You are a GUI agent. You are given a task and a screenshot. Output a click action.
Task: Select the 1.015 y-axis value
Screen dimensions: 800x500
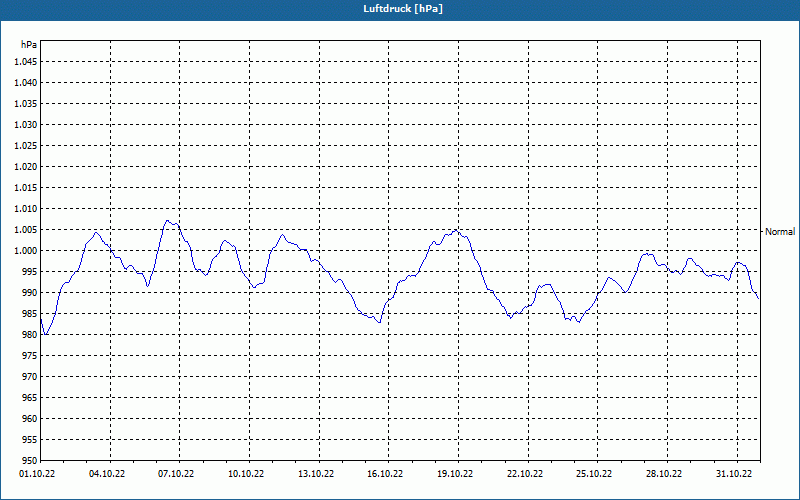tap(26, 188)
